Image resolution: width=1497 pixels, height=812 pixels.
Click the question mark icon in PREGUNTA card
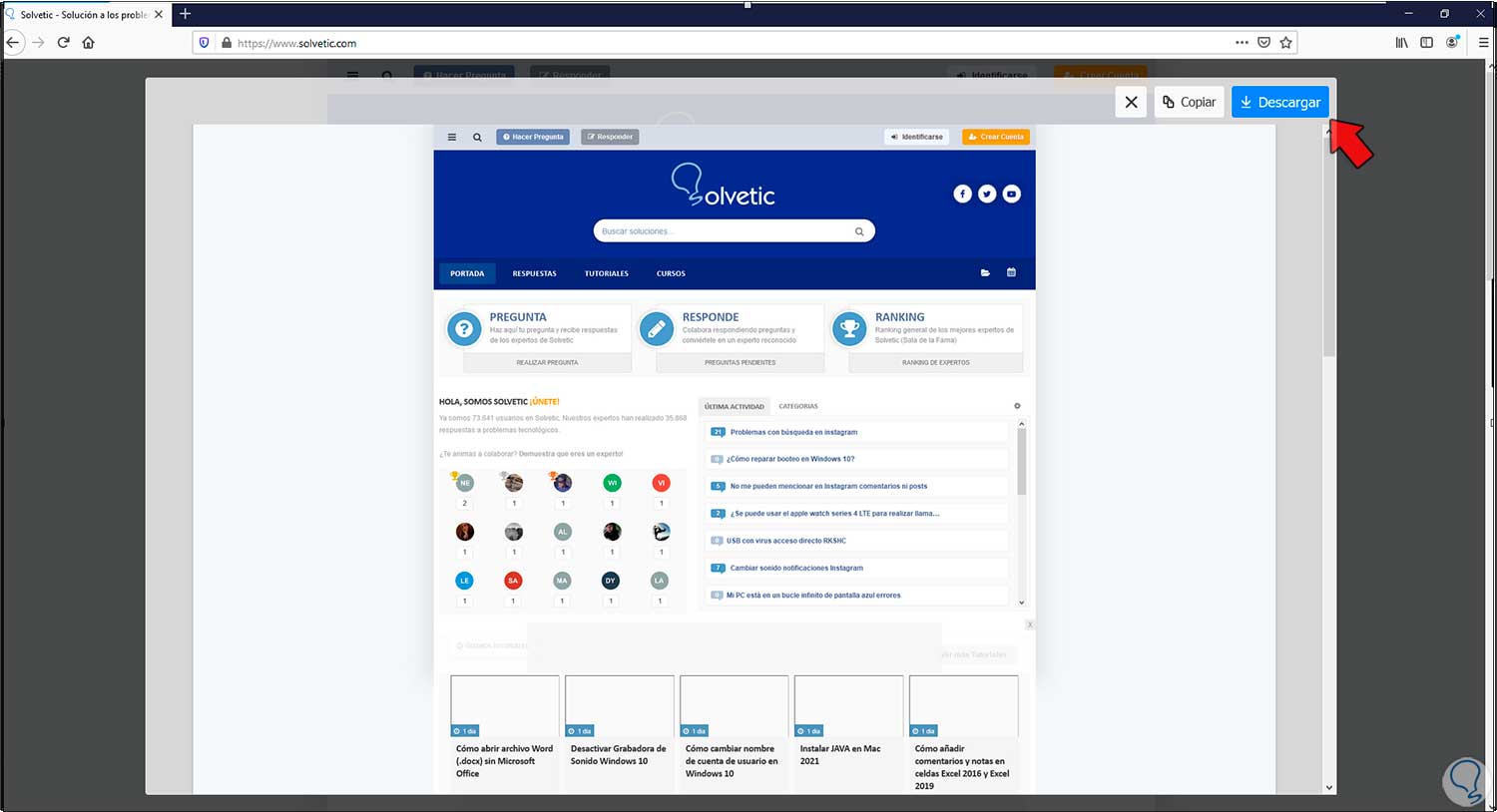pos(463,328)
